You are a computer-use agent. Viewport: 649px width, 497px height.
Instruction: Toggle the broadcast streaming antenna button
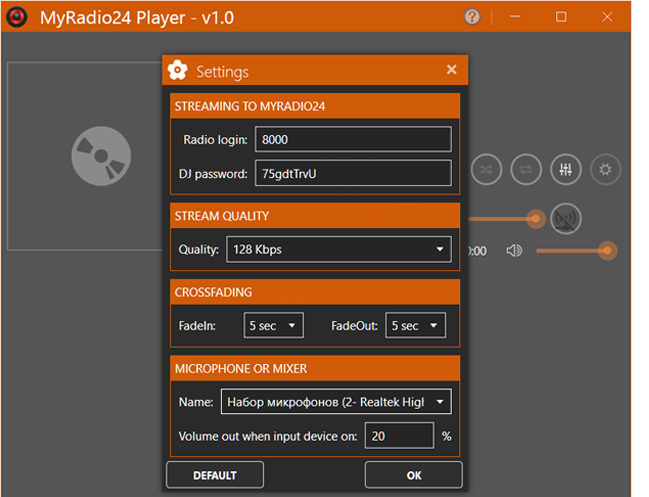(x=567, y=218)
